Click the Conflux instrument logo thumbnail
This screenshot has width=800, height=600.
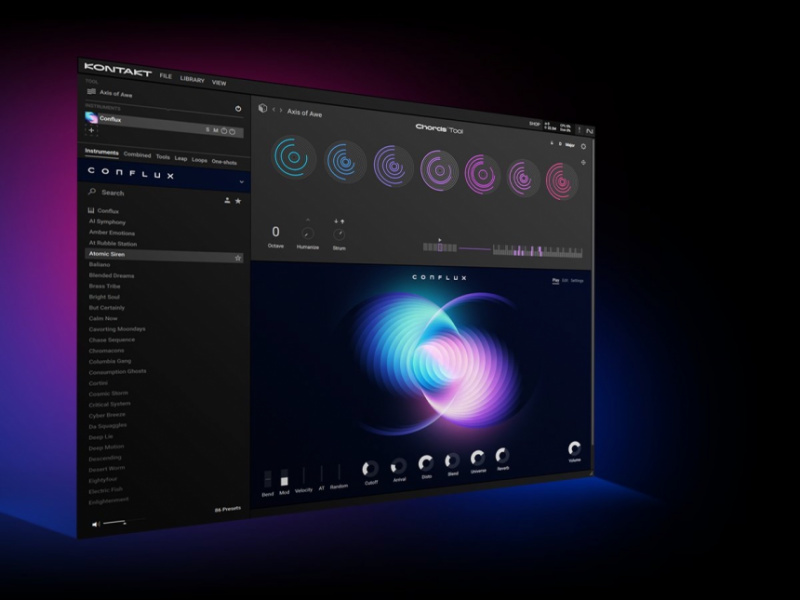pyautogui.click(x=91, y=119)
